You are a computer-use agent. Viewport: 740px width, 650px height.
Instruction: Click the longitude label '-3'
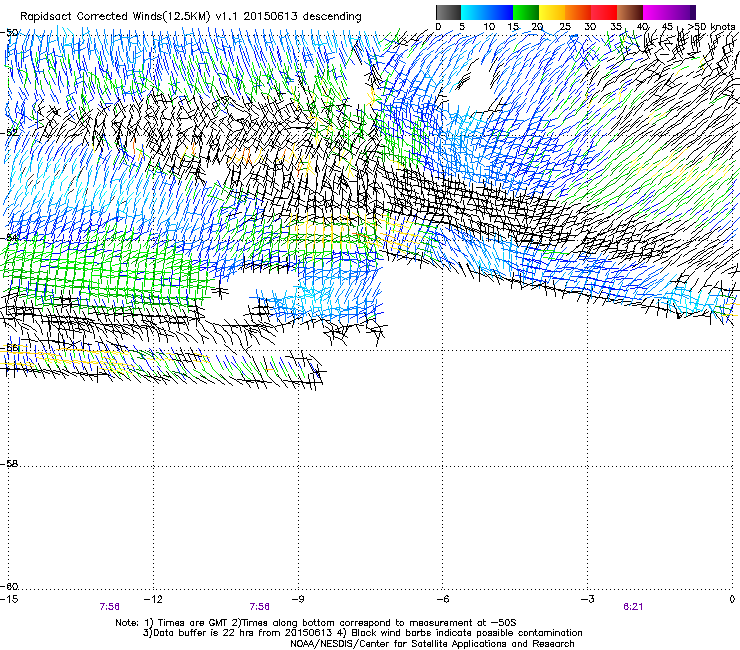pyautogui.click(x=587, y=599)
